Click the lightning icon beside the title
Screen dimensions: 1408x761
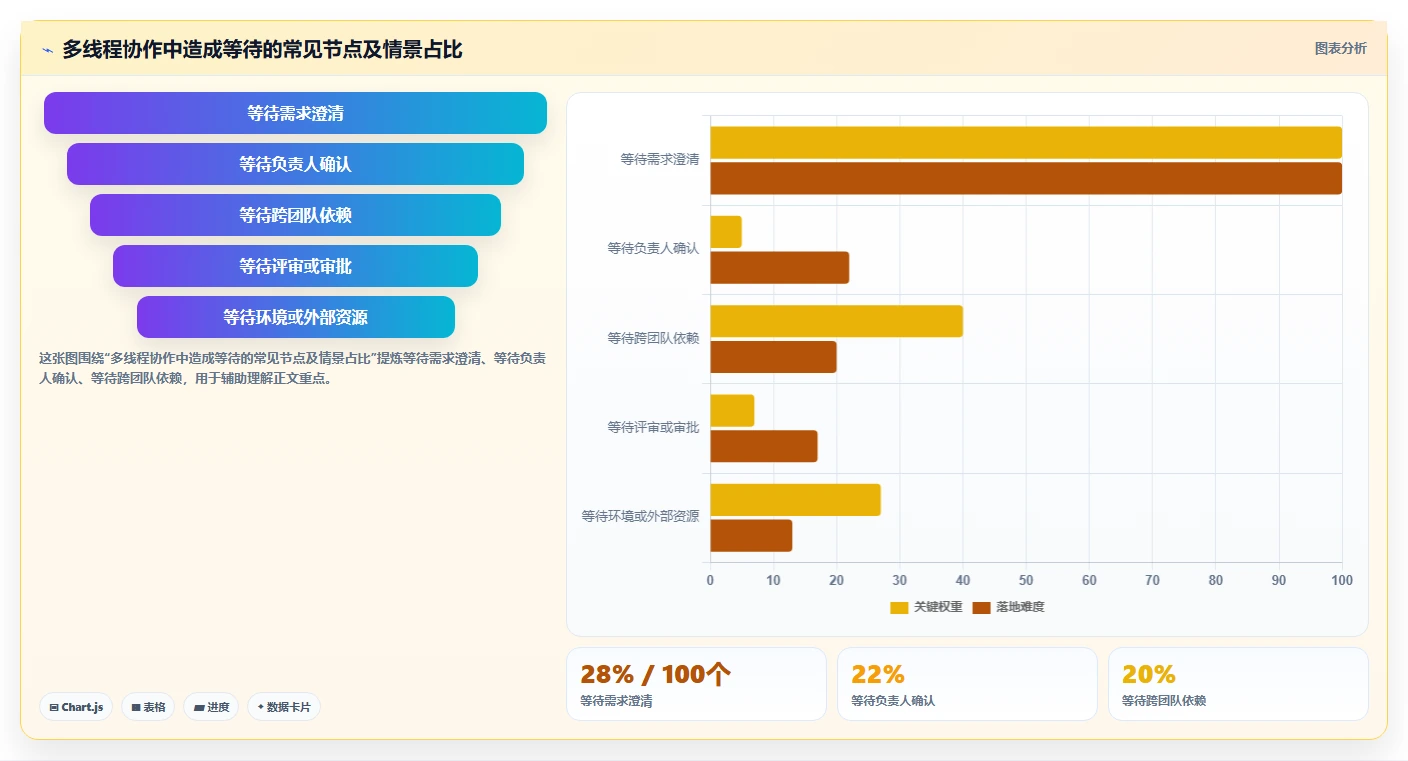pyautogui.click(x=47, y=50)
